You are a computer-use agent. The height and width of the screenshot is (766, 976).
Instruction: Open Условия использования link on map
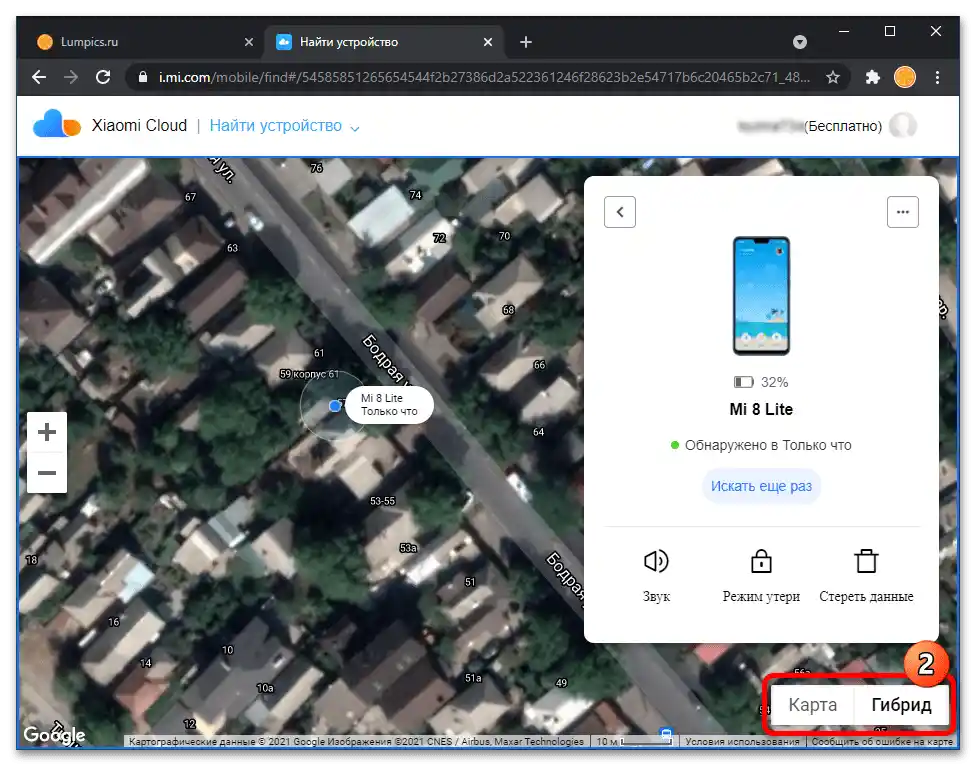[x=742, y=741]
